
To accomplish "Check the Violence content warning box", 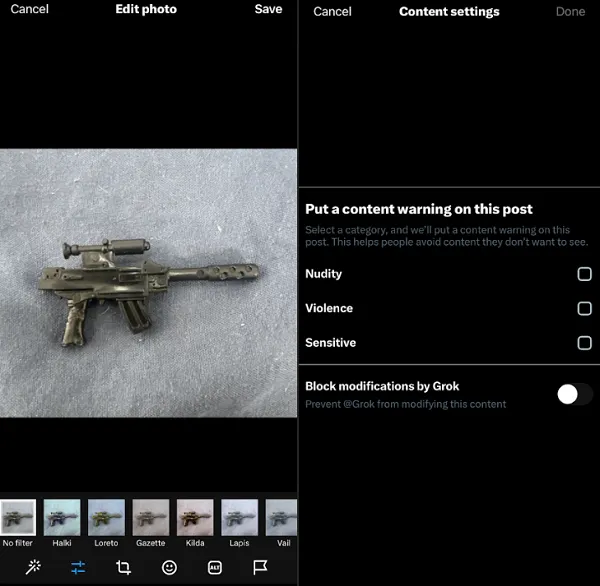I will (584, 308).
